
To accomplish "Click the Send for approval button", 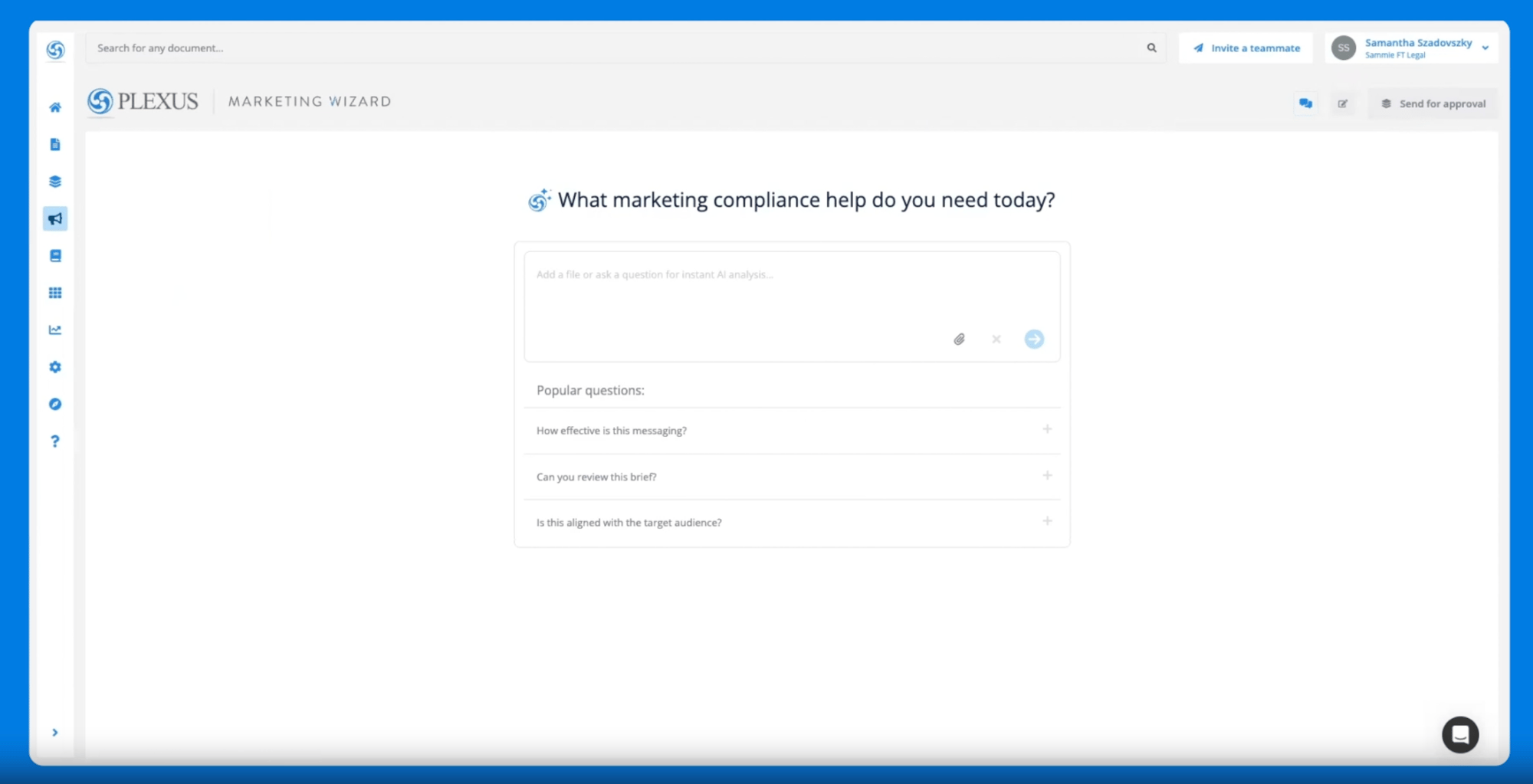I will (1433, 103).
